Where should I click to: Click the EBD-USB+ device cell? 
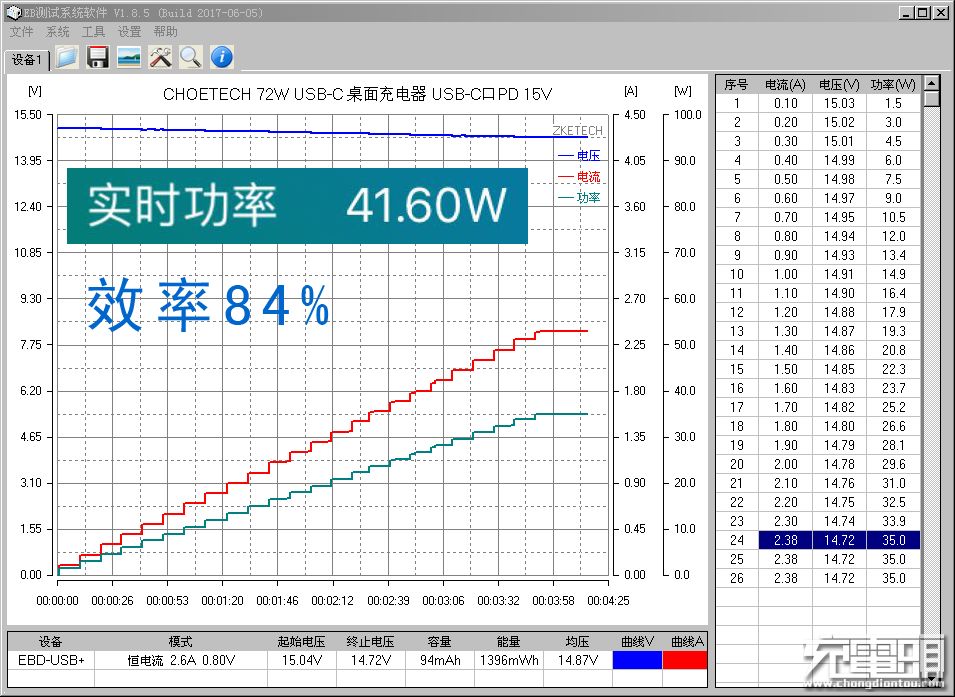51,660
